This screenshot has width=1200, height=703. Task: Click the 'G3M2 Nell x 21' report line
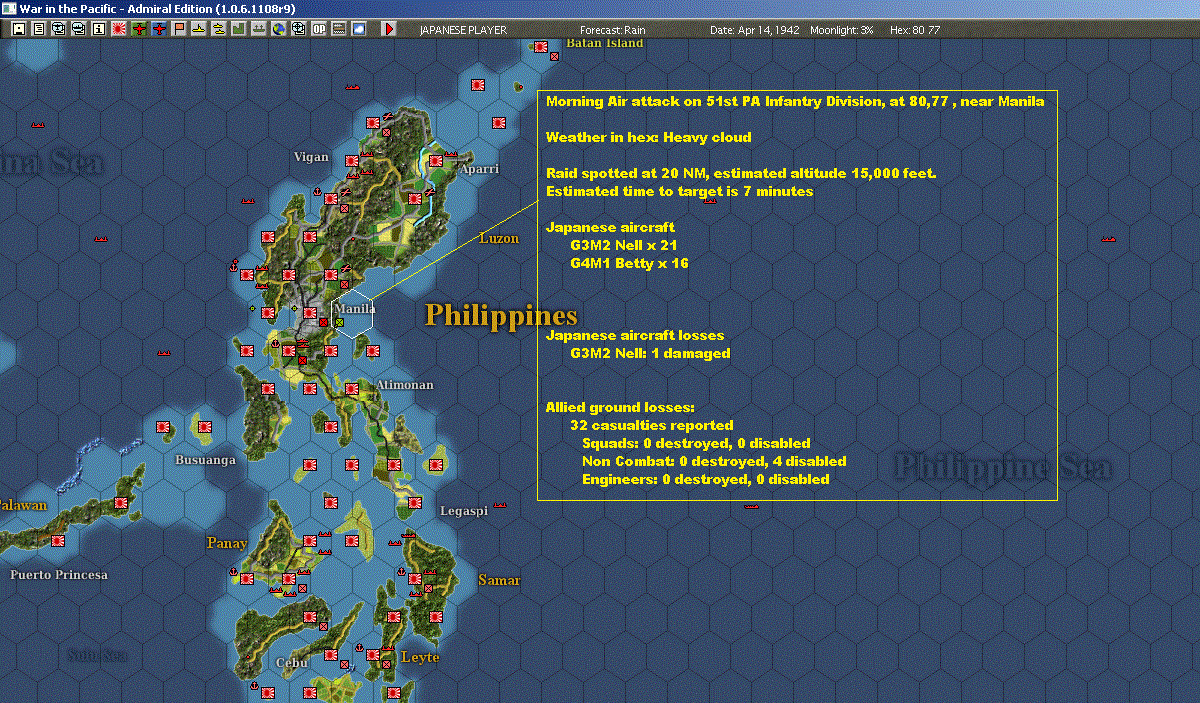(625, 245)
